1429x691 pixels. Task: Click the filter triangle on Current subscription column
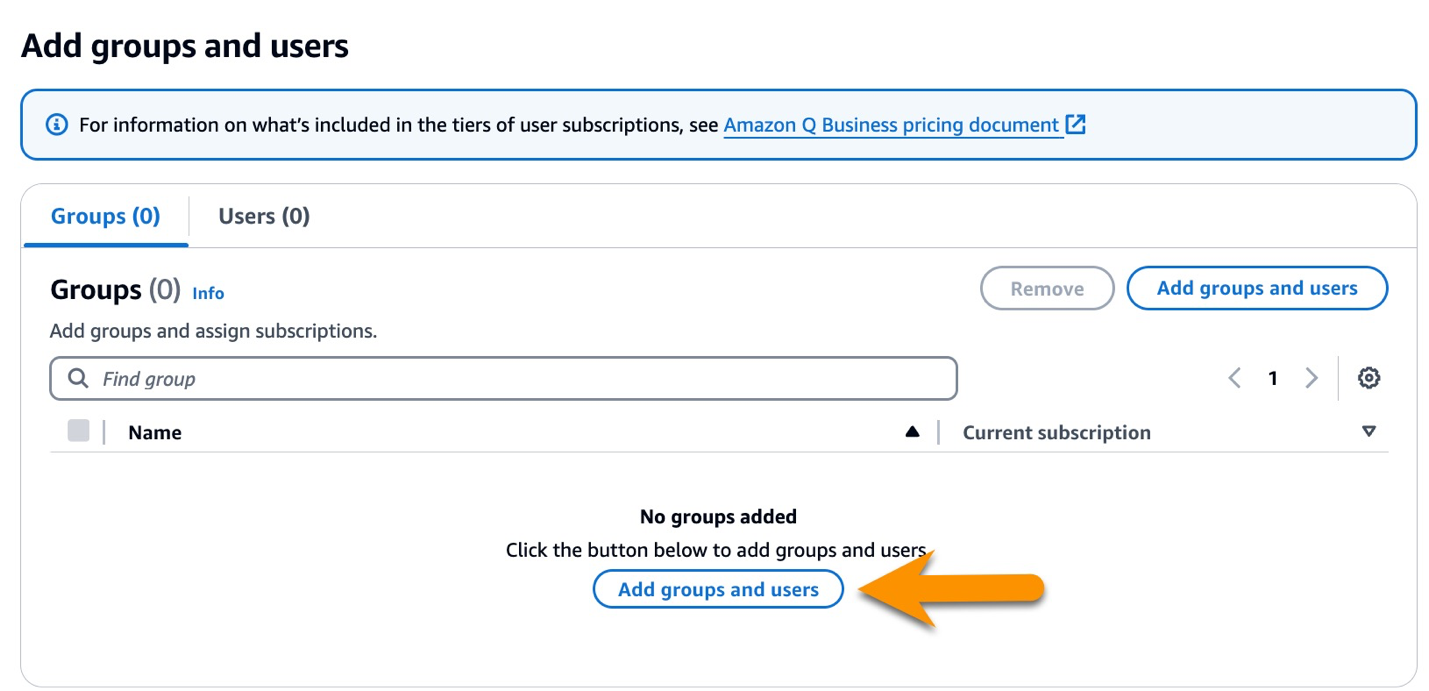(1369, 431)
